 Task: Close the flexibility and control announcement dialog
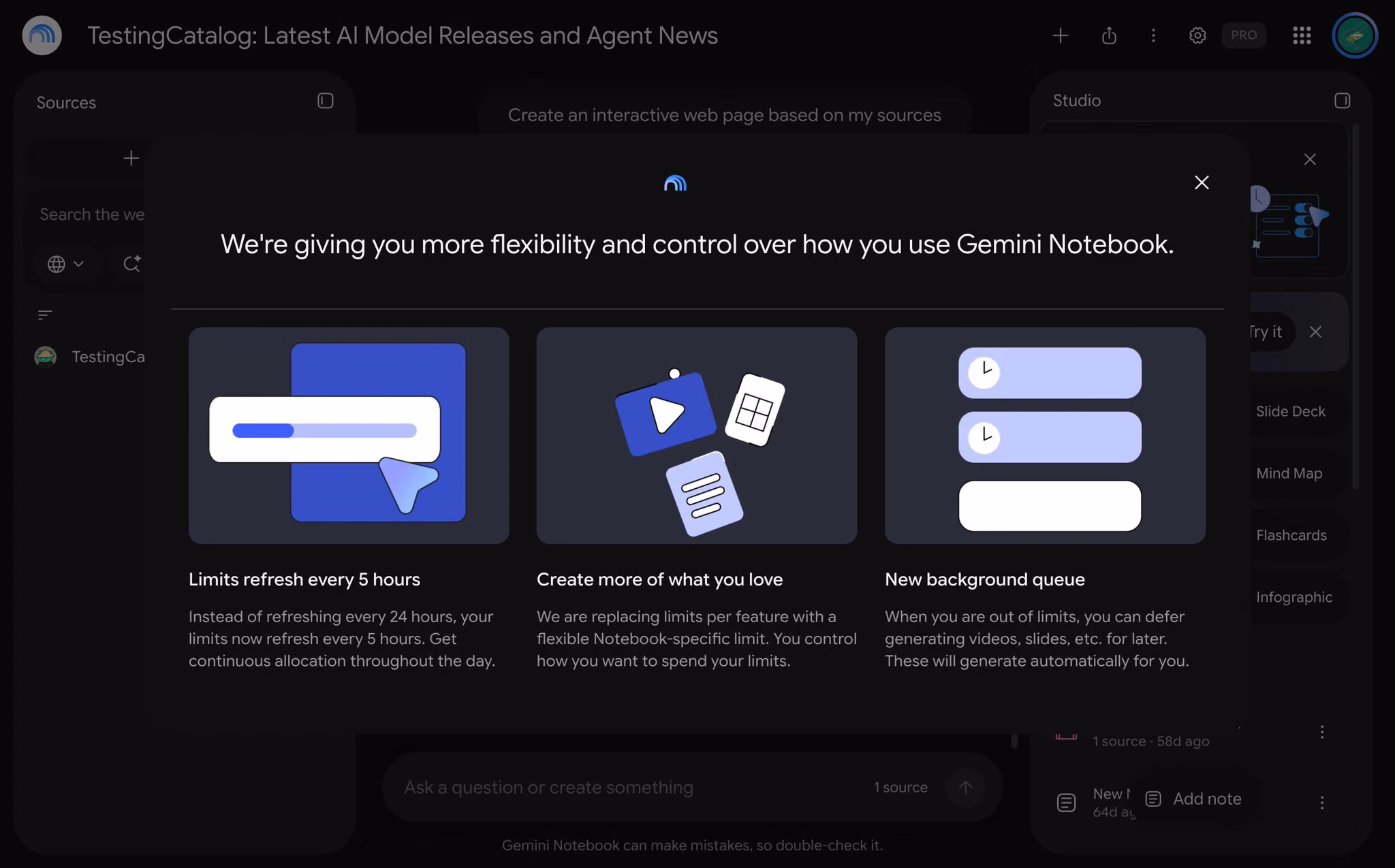(1202, 182)
